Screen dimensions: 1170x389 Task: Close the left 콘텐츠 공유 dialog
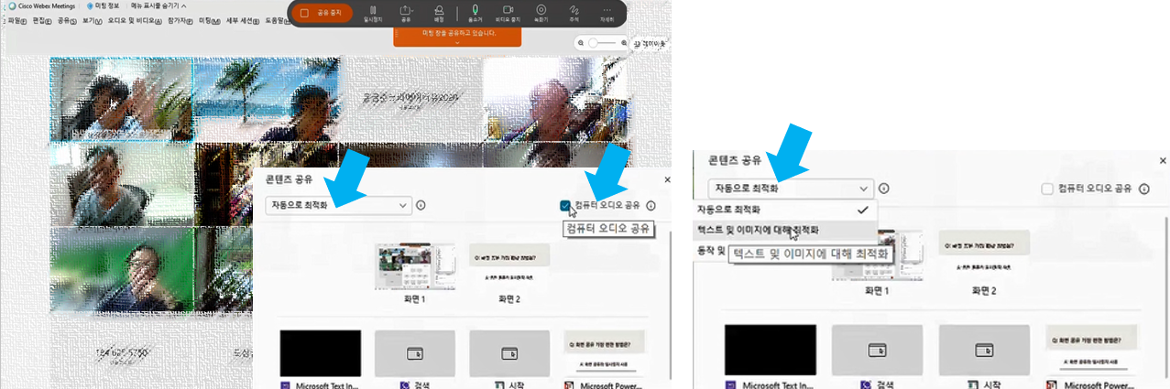667,180
